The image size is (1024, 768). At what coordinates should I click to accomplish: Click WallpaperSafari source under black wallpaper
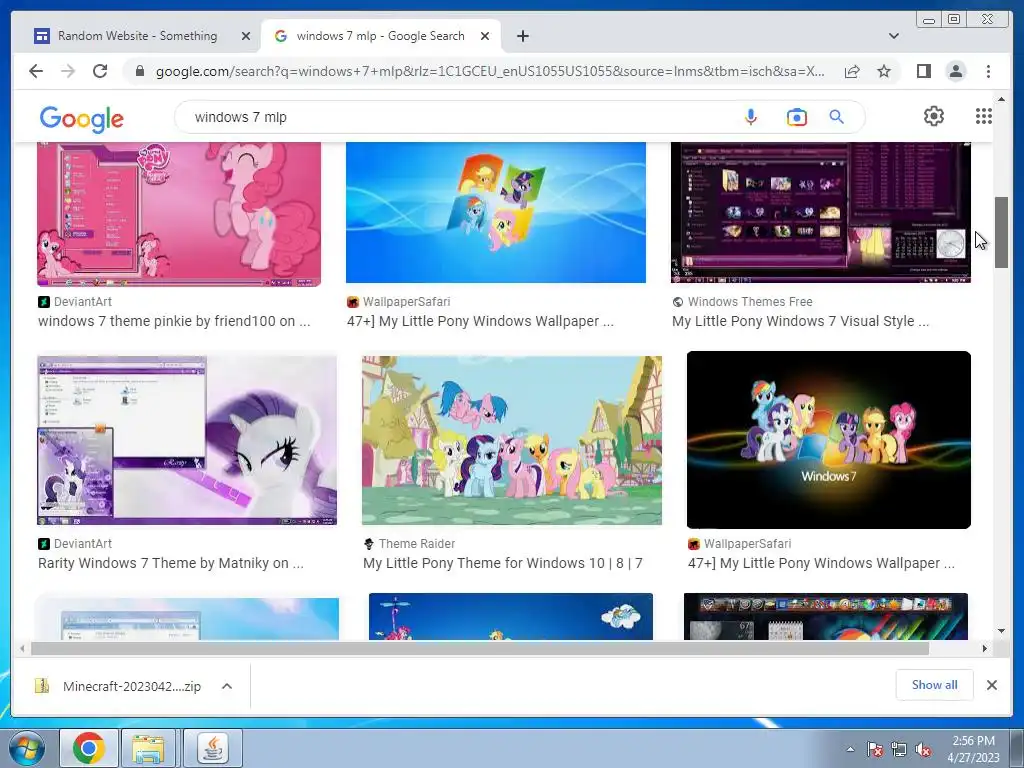coord(747,543)
